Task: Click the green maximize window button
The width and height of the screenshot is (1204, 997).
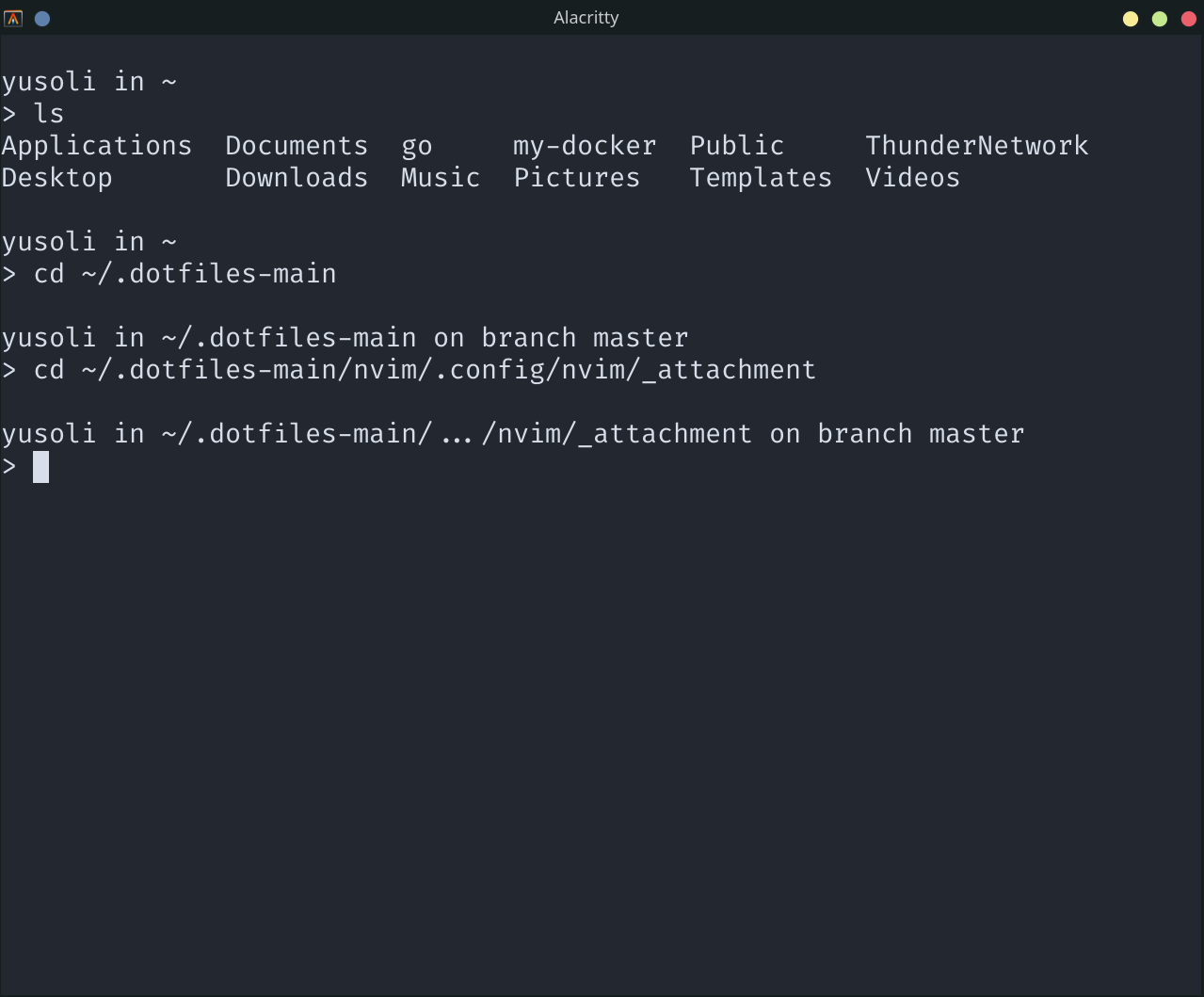Action: click(x=1160, y=19)
